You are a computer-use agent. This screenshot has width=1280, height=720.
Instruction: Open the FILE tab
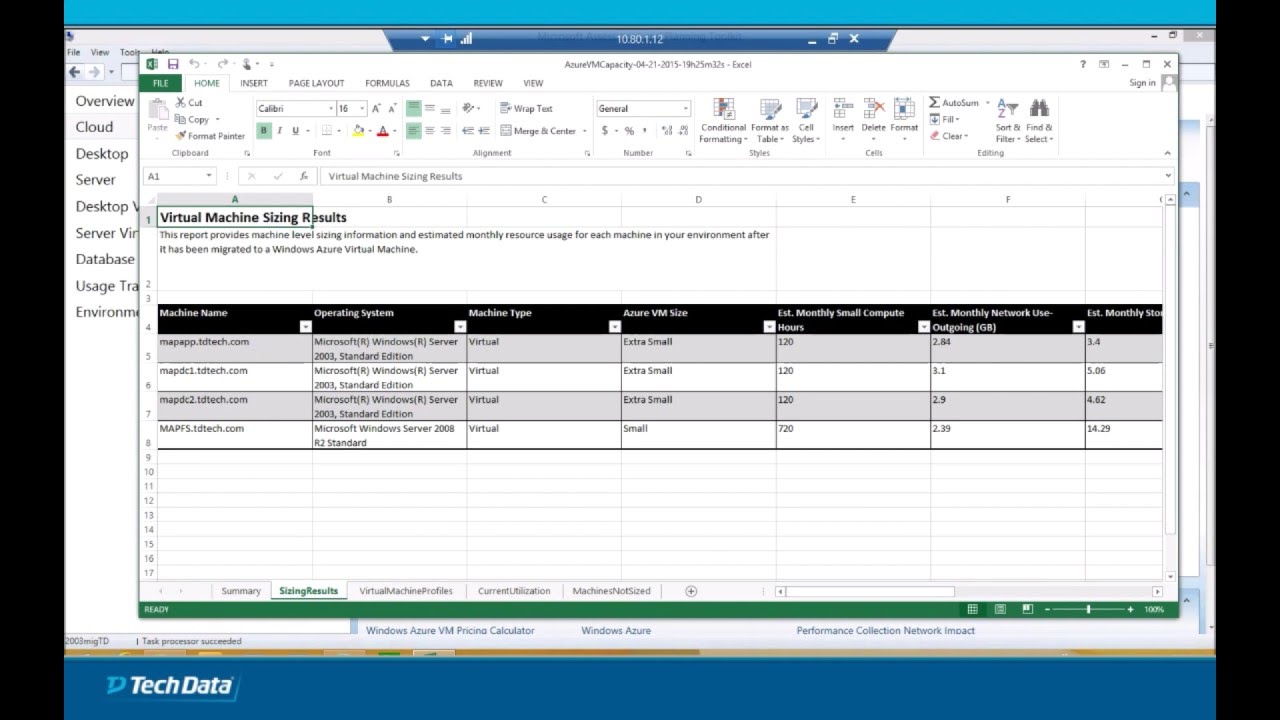pyautogui.click(x=160, y=83)
